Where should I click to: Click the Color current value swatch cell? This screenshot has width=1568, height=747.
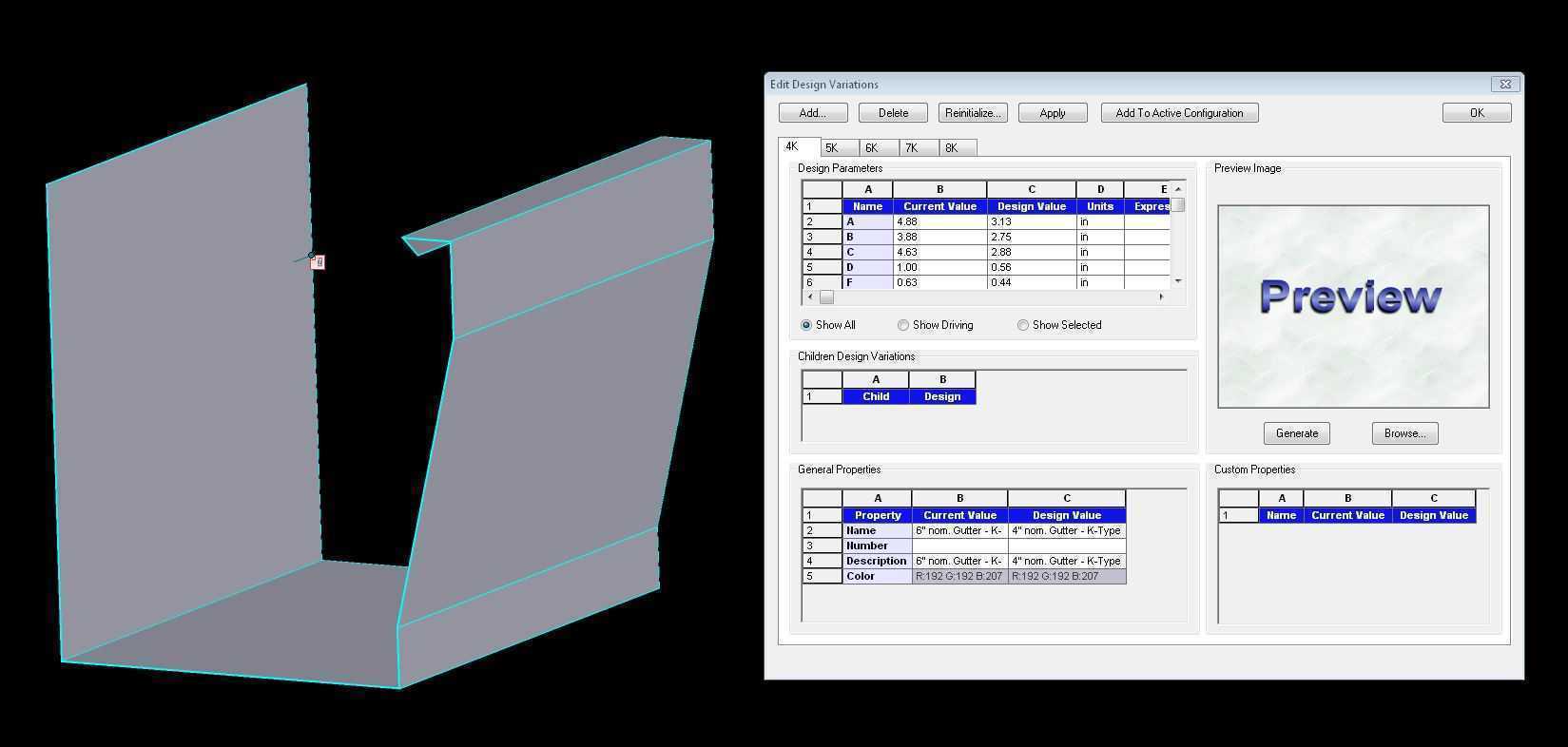pyautogui.click(x=959, y=576)
